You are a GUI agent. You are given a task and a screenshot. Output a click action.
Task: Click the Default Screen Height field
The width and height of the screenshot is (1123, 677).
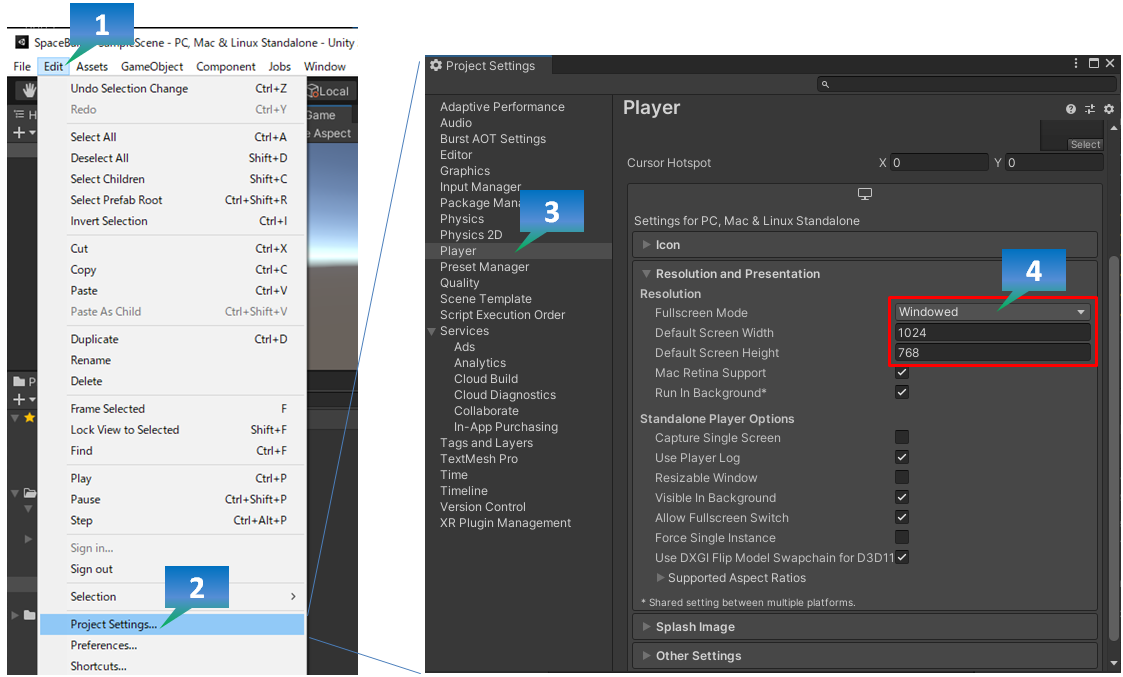pyautogui.click(x=993, y=352)
